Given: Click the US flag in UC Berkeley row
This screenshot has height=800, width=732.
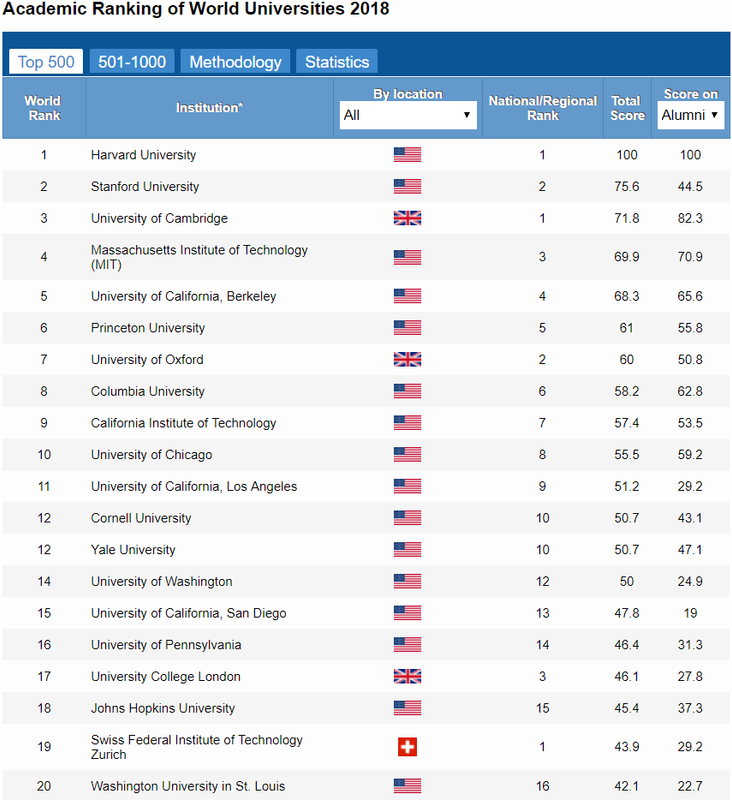Looking at the screenshot, I should [408, 296].
